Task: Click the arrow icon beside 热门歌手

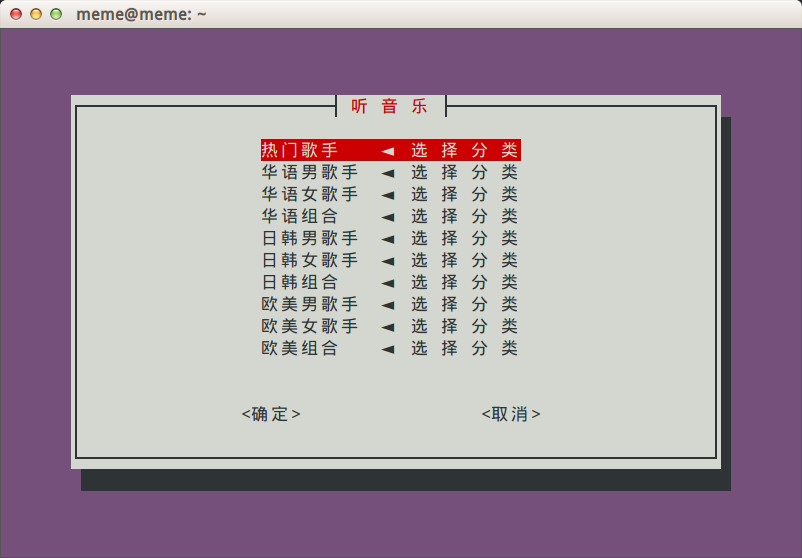Action: point(388,151)
